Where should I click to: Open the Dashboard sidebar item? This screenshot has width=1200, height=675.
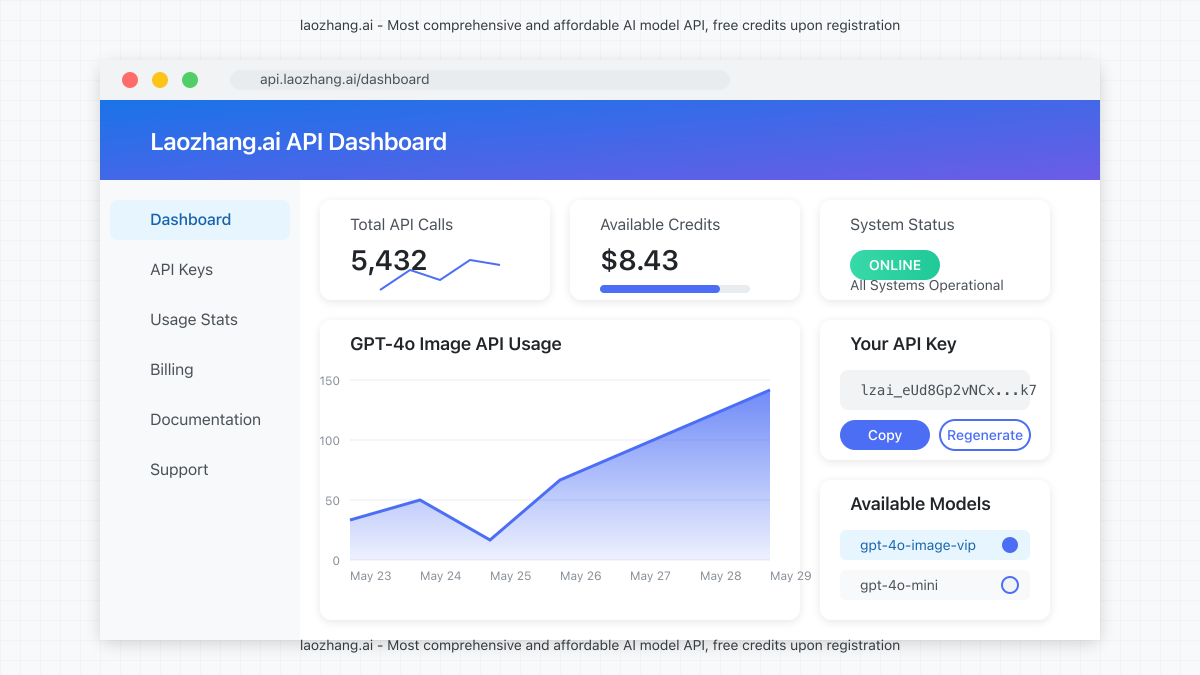pyautogui.click(x=200, y=220)
